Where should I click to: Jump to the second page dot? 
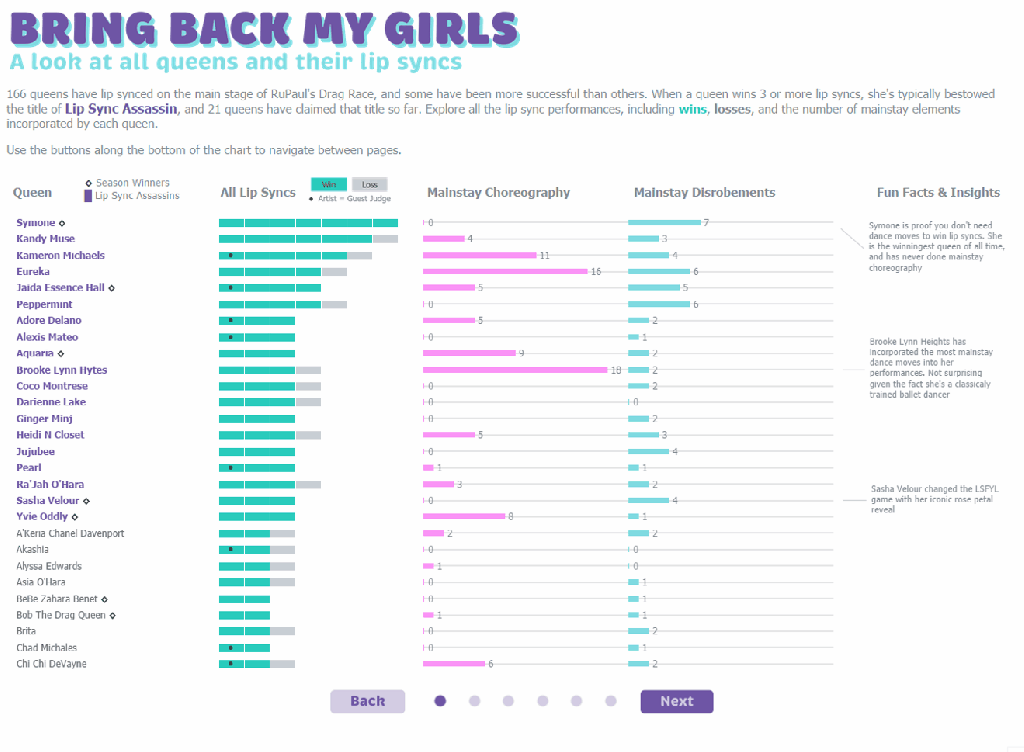pos(474,701)
